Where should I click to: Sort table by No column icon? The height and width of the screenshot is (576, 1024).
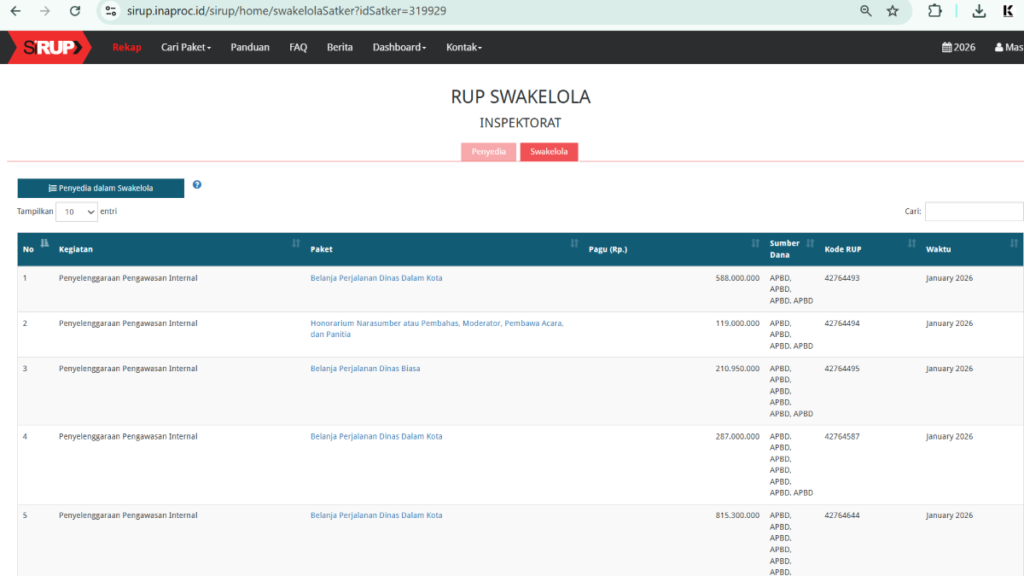(x=44, y=243)
